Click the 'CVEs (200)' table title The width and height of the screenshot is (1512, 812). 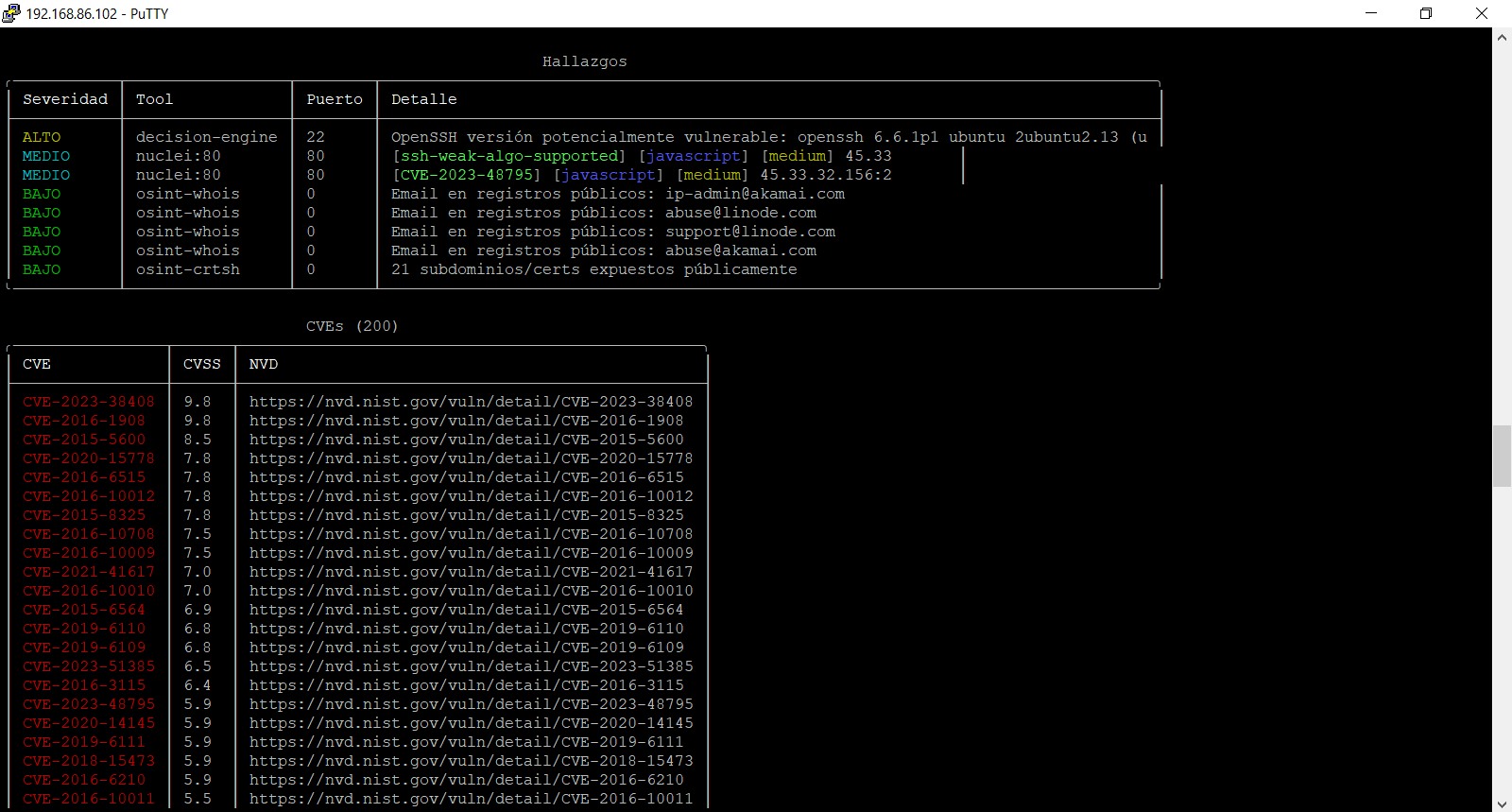[352, 326]
